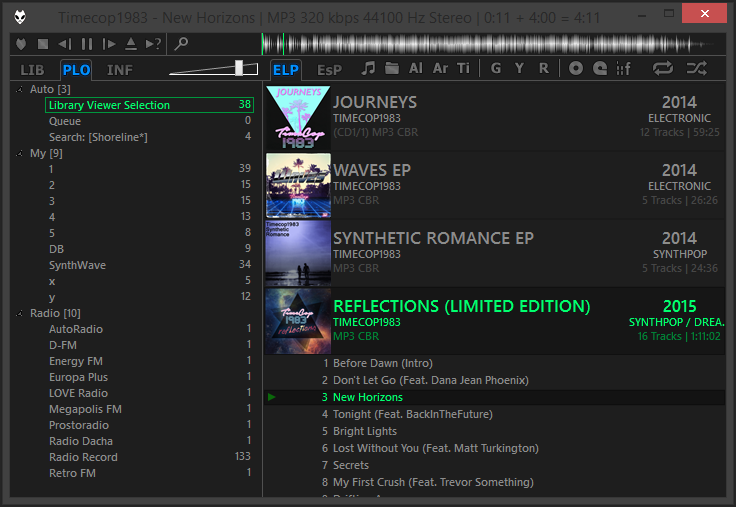The width and height of the screenshot is (736, 507).
Task: Open the Radio Record playlist
Action: (149, 457)
